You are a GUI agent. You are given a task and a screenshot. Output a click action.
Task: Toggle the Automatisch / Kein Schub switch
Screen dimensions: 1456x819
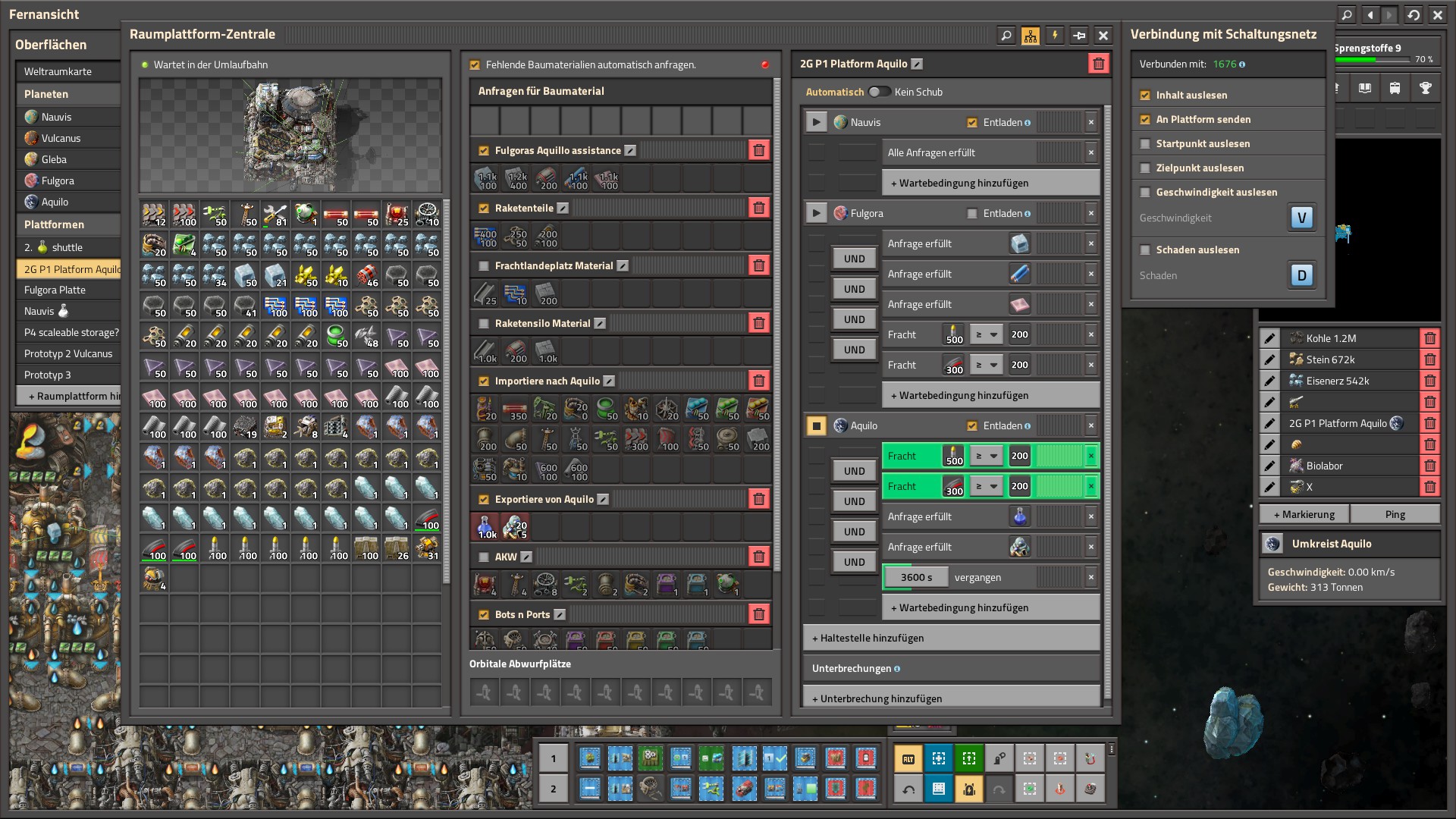[x=880, y=92]
